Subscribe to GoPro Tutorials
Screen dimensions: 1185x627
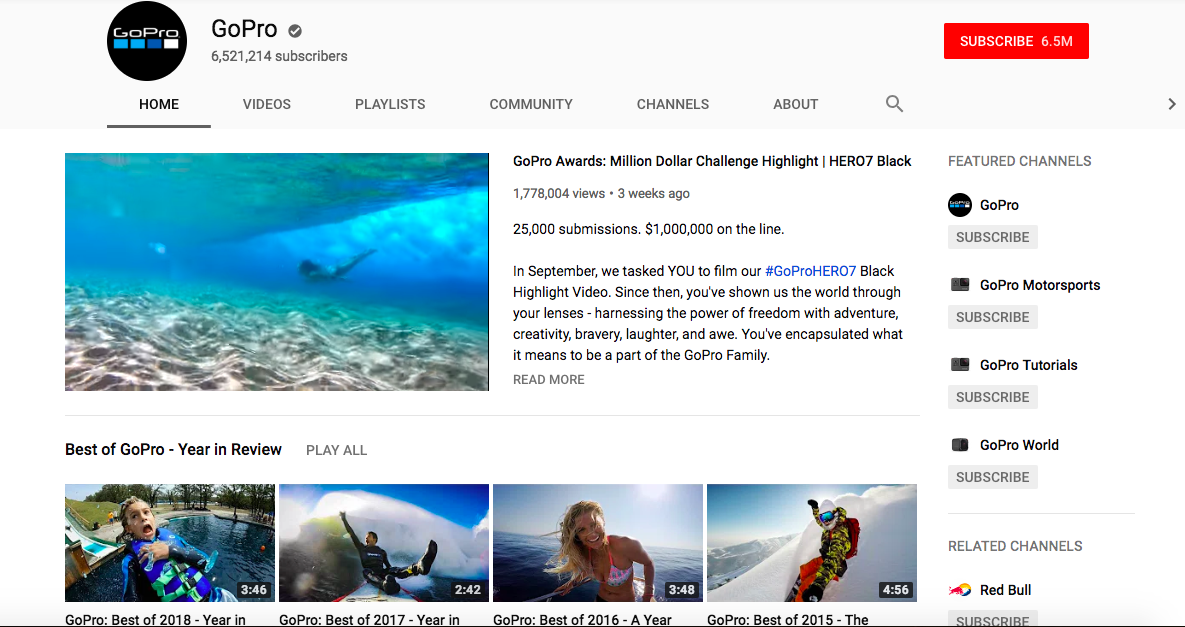coord(992,397)
